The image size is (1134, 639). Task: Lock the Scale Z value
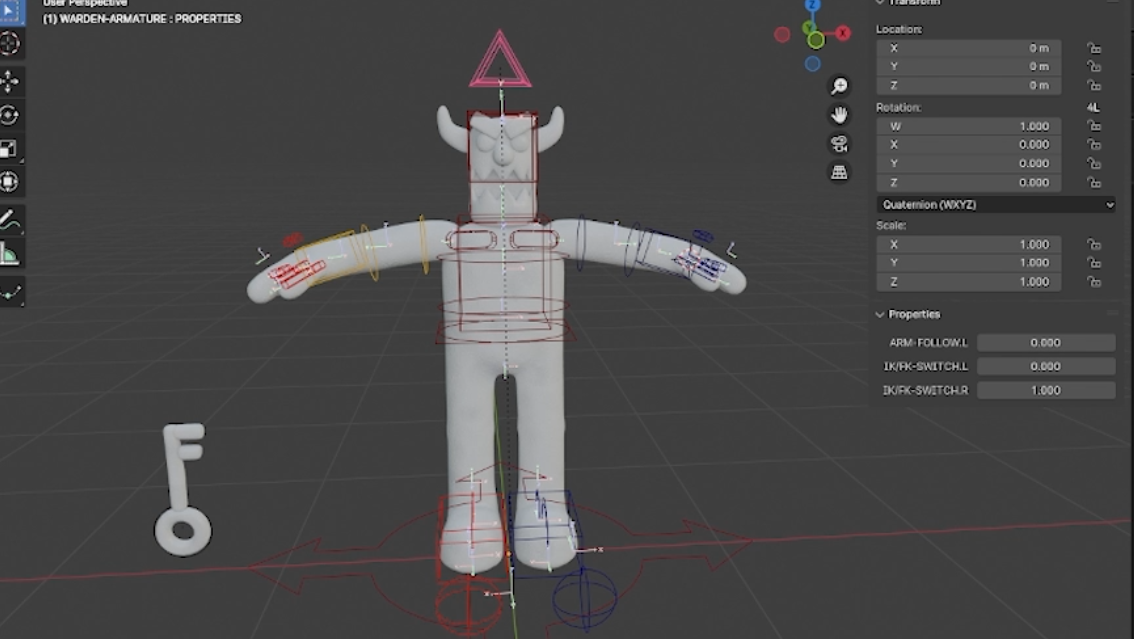click(x=1094, y=282)
